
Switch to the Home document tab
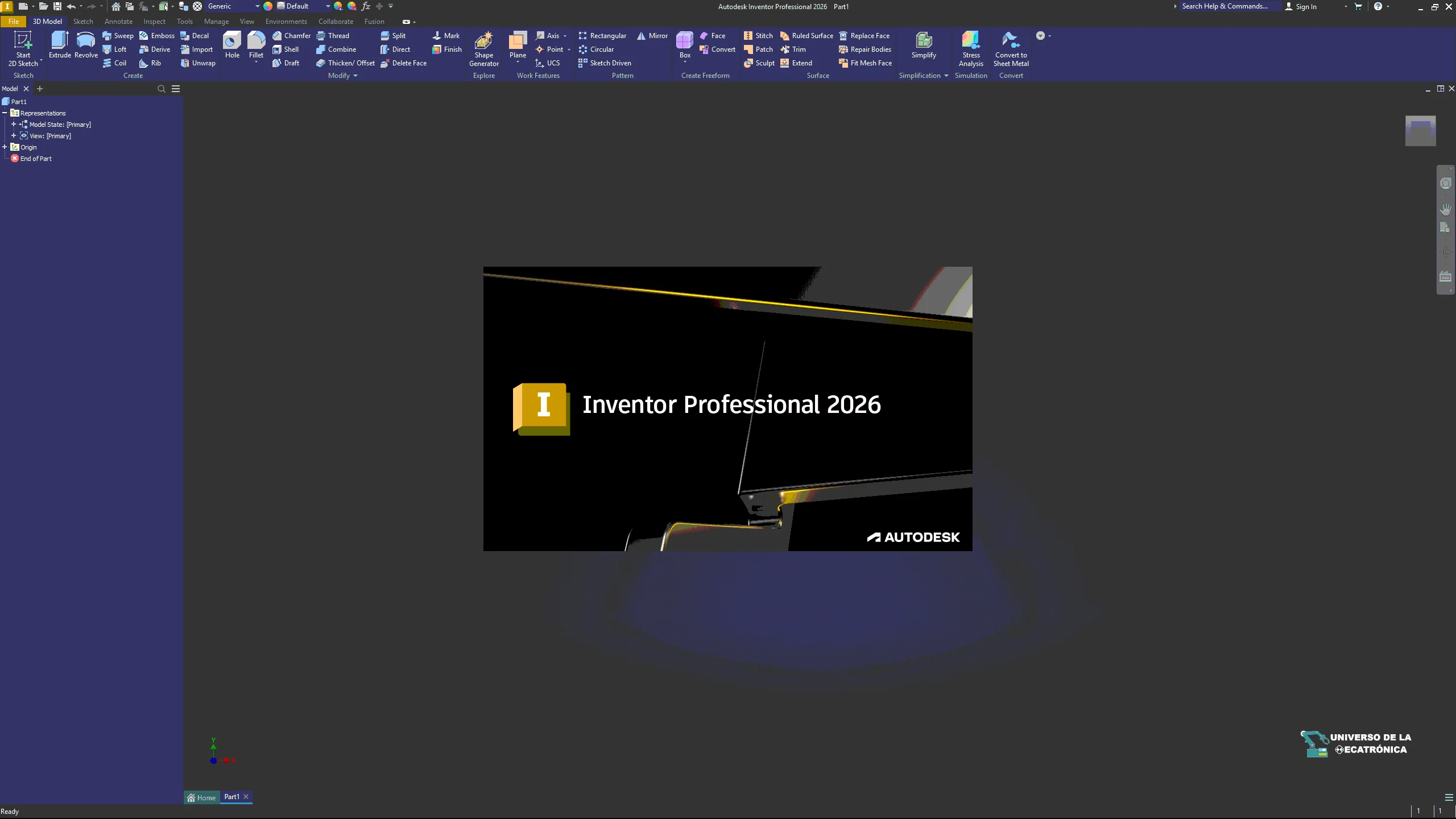click(x=201, y=797)
